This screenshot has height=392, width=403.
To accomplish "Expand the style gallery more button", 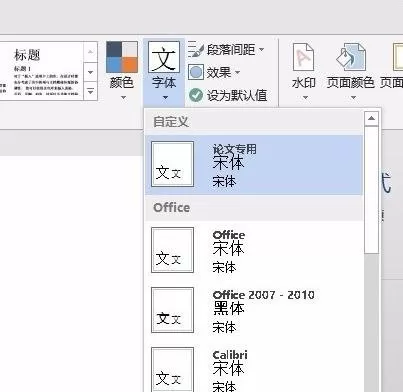I will pyautogui.click(x=90, y=91).
